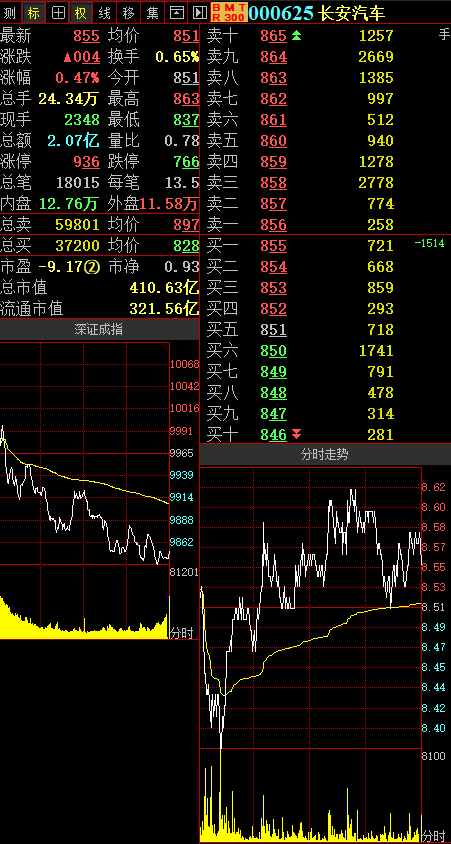Click the 集 toolbar button
This screenshot has height=844, width=451.
[152, 12]
